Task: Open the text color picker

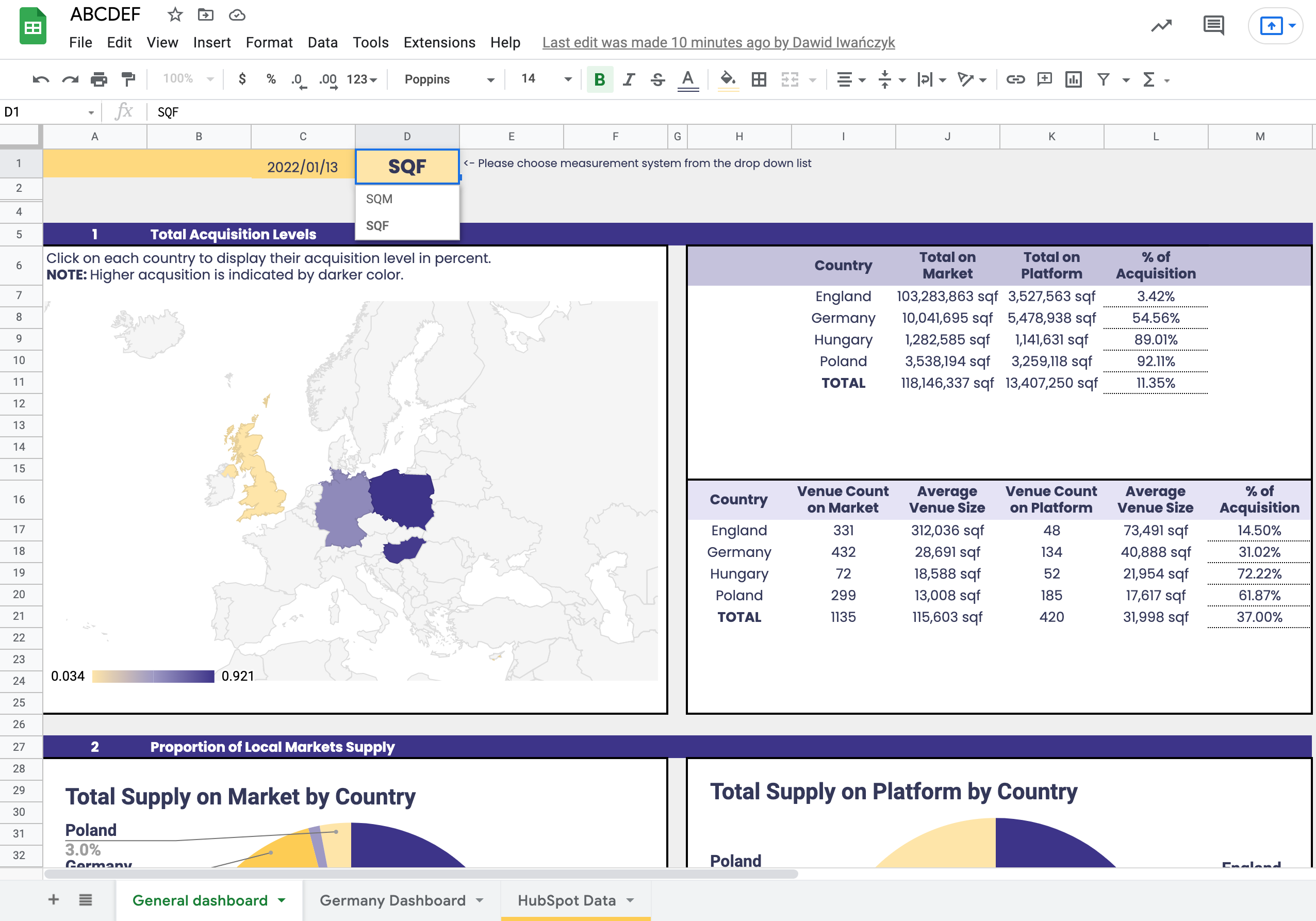Action: click(x=688, y=79)
